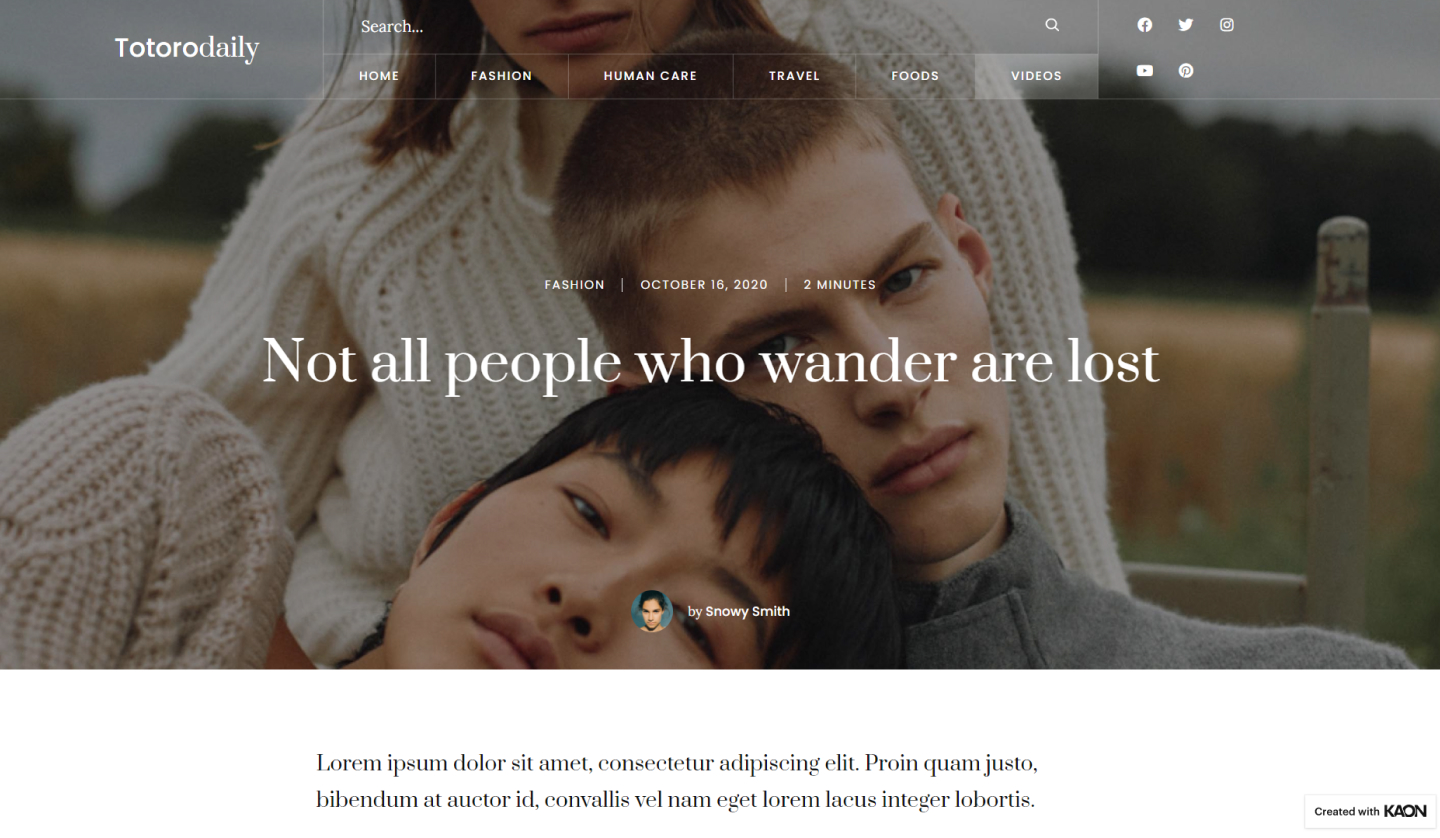Select the Videos menu item
This screenshot has height=838, width=1440.
pos(1036,76)
